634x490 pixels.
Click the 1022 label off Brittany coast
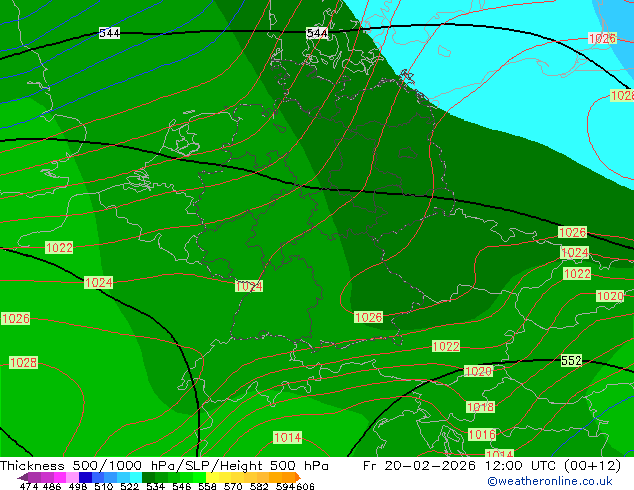(x=59, y=247)
